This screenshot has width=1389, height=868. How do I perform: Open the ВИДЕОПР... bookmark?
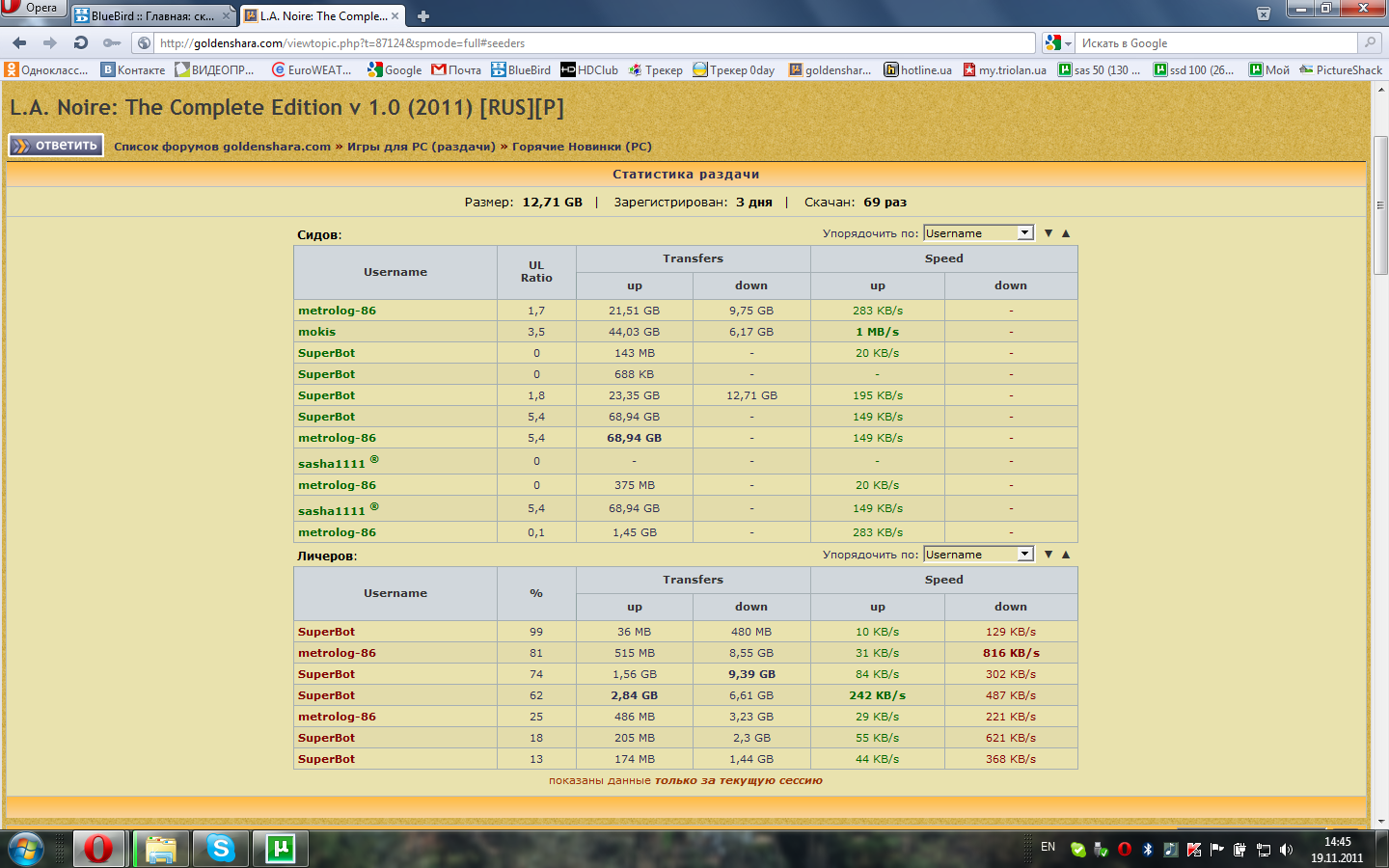pyautogui.click(x=215, y=69)
